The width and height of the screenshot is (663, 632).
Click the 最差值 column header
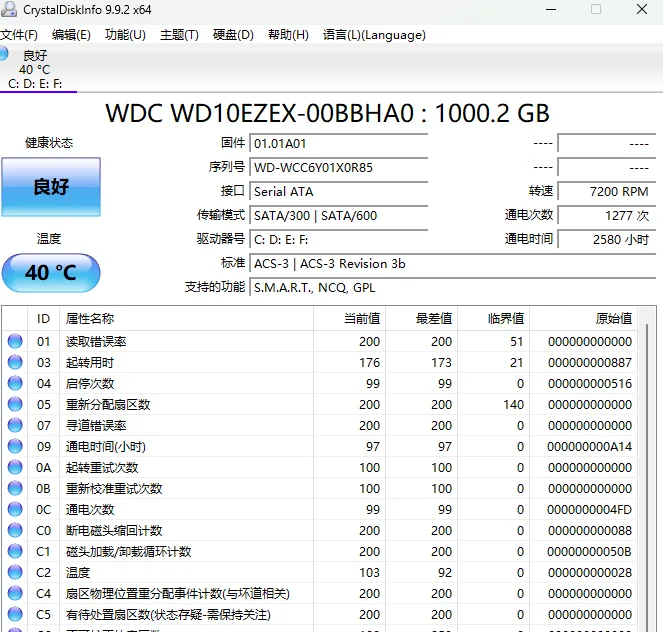point(422,318)
